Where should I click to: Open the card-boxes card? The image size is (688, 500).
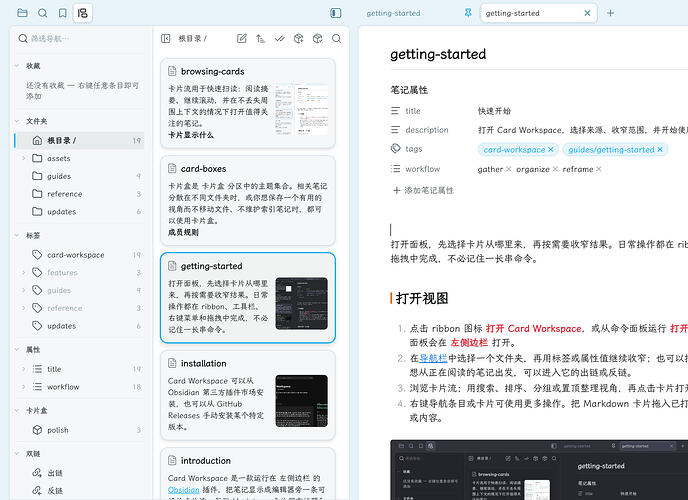tap(248, 201)
